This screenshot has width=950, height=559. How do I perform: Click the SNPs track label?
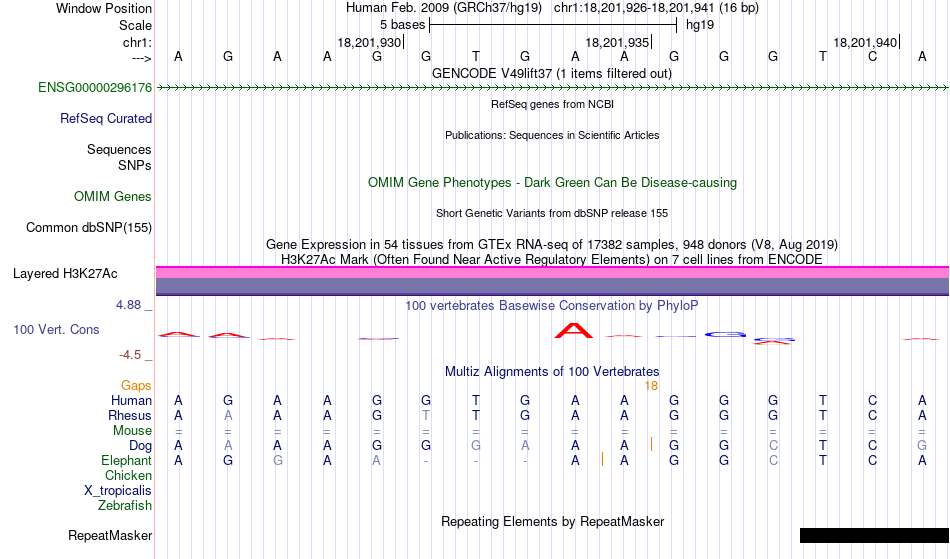click(x=135, y=165)
